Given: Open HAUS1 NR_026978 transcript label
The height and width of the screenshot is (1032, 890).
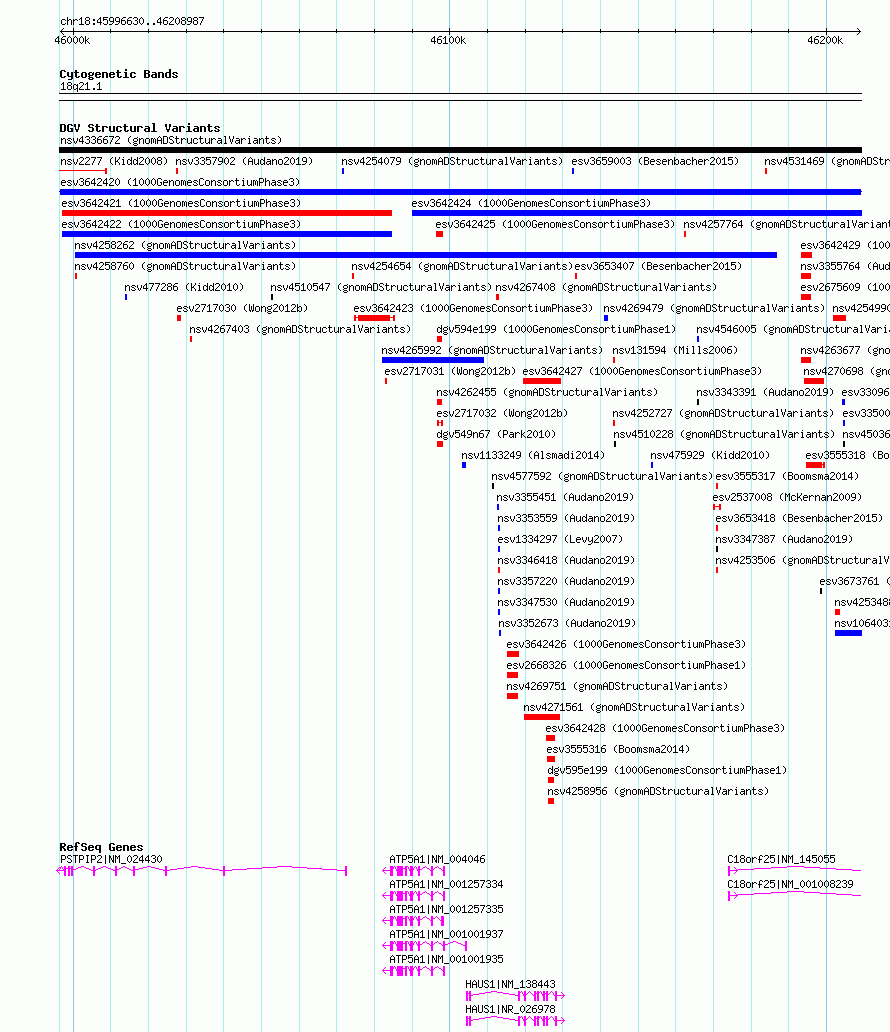Looking at the screenshot, I should coord(510,1010).
